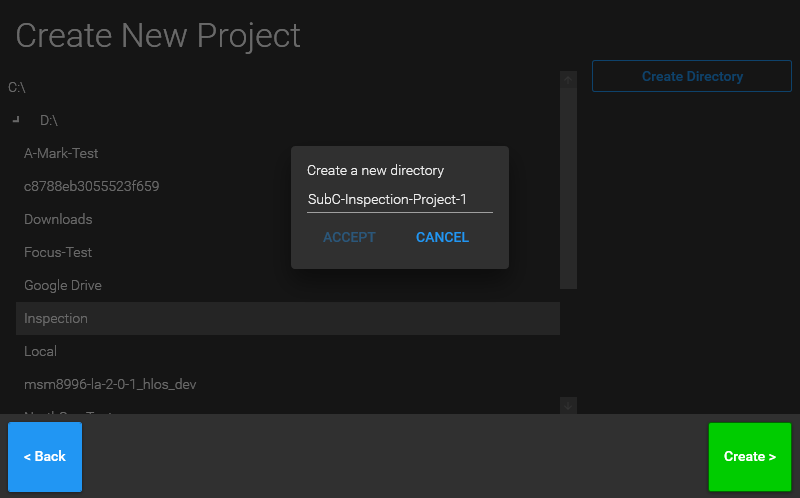Select the C:\ drive entry
This screenshot has height=498, width=800.
point(17,87)
